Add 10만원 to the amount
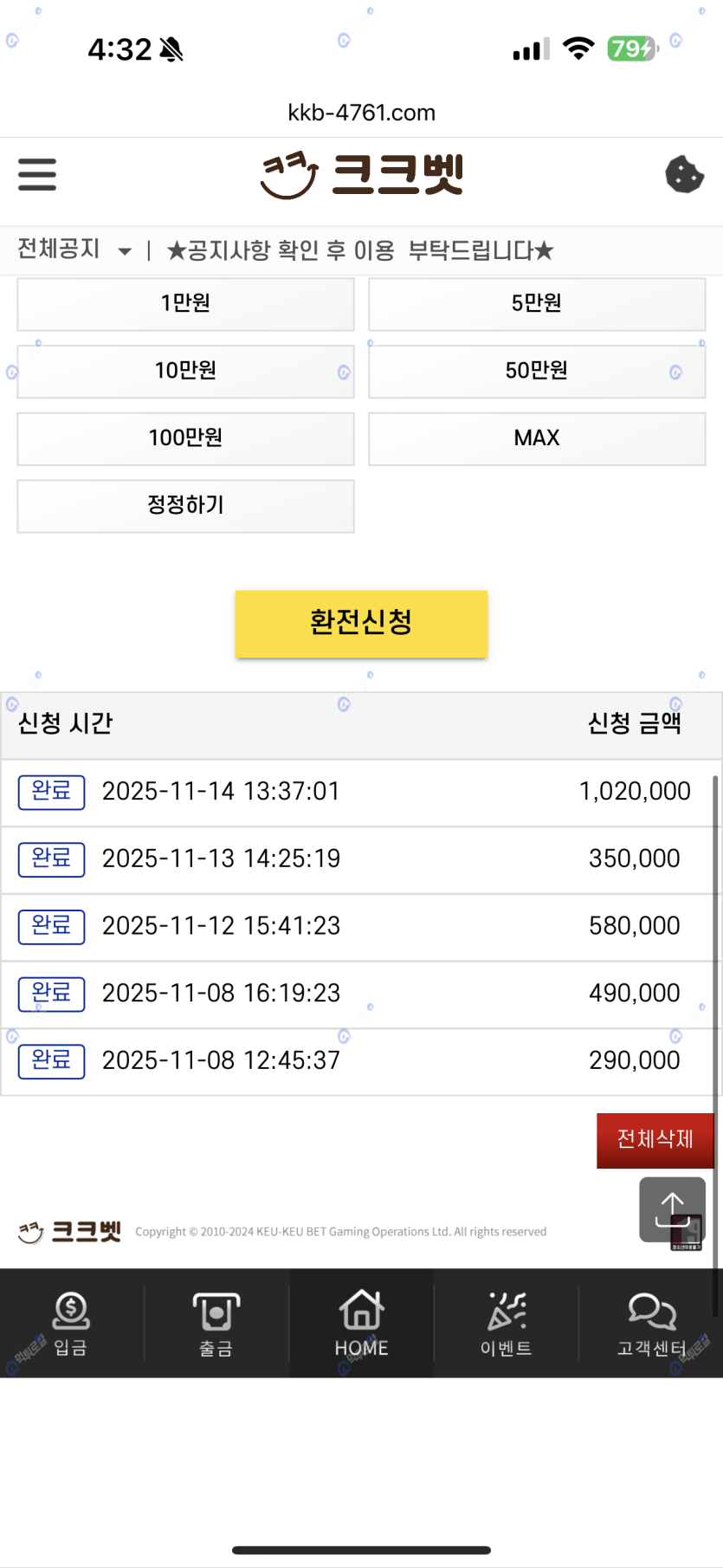Screen dimensions: 723x1568 pyautogui.click(x=185, y=371)
